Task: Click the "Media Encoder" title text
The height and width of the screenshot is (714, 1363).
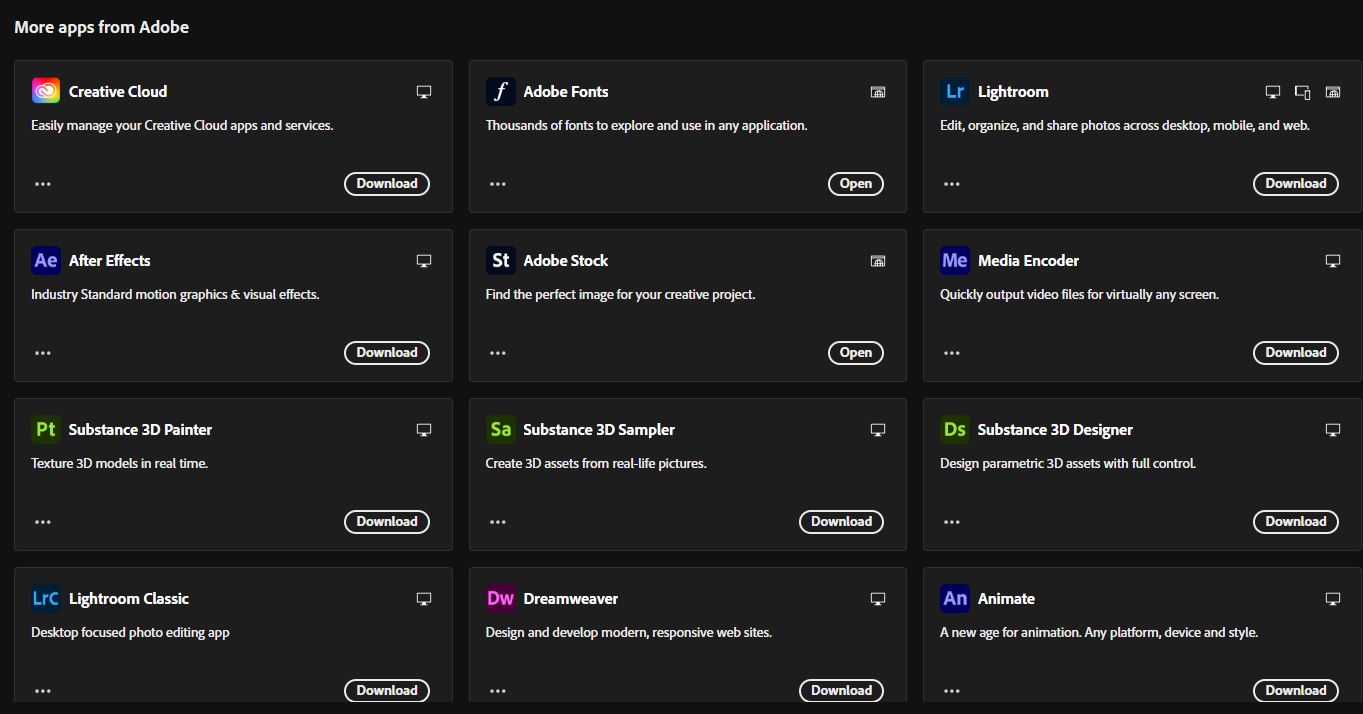Action: coord(1028,260)
